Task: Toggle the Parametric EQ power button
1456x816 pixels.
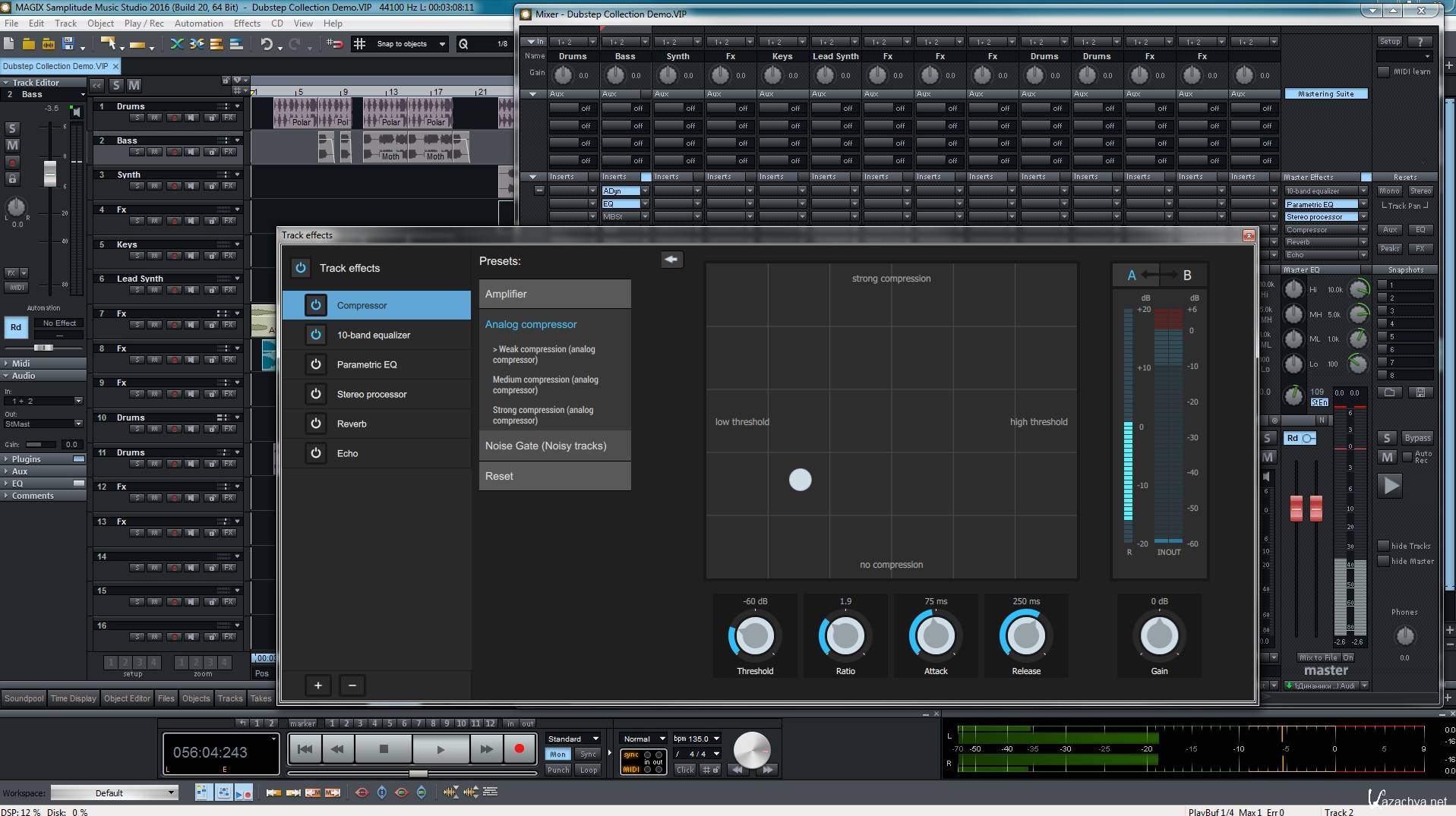Action: (316, 364)
